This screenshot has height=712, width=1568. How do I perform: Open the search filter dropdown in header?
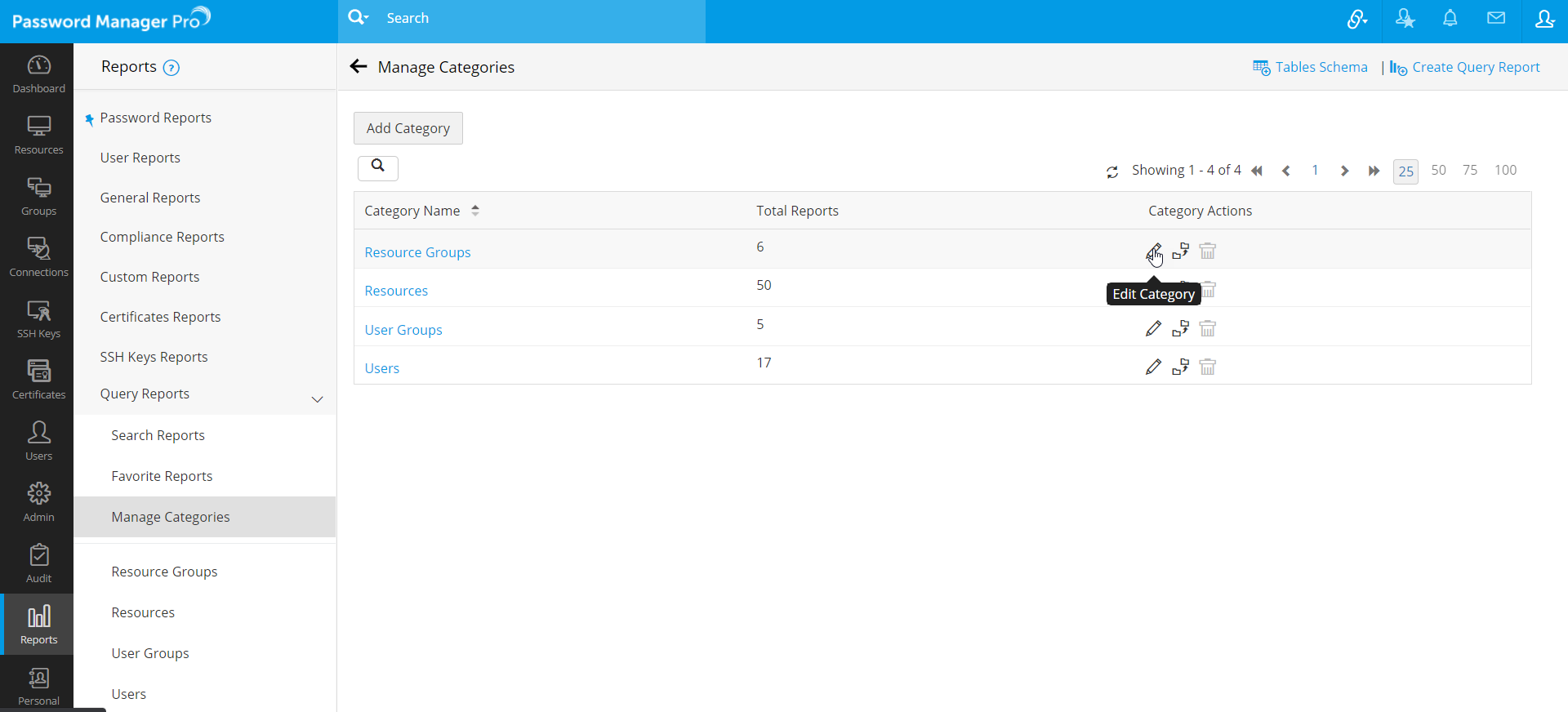(359, 18)
